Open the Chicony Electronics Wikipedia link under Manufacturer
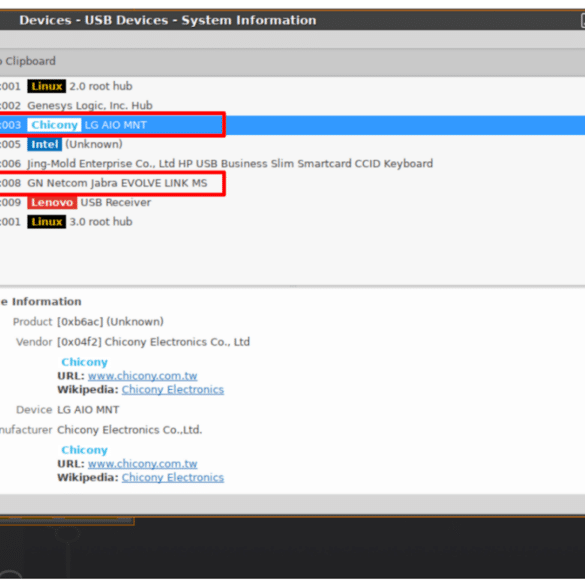The height and width of the screenshot is (585, 585). [173, 478]
